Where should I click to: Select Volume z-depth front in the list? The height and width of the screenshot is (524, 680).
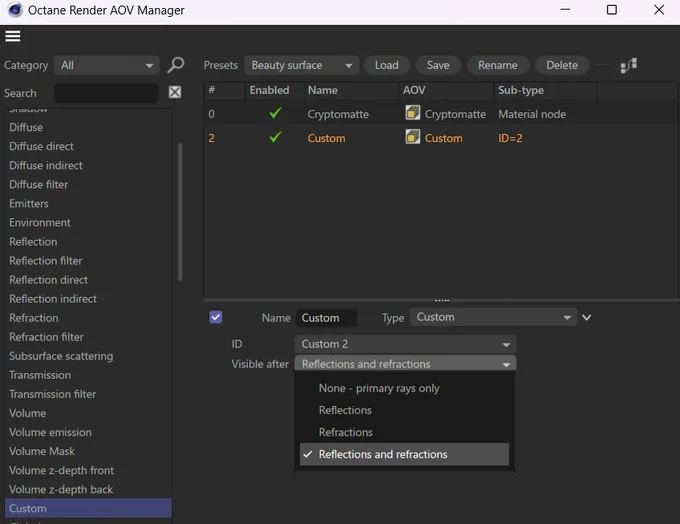click(x=88, y=471)
